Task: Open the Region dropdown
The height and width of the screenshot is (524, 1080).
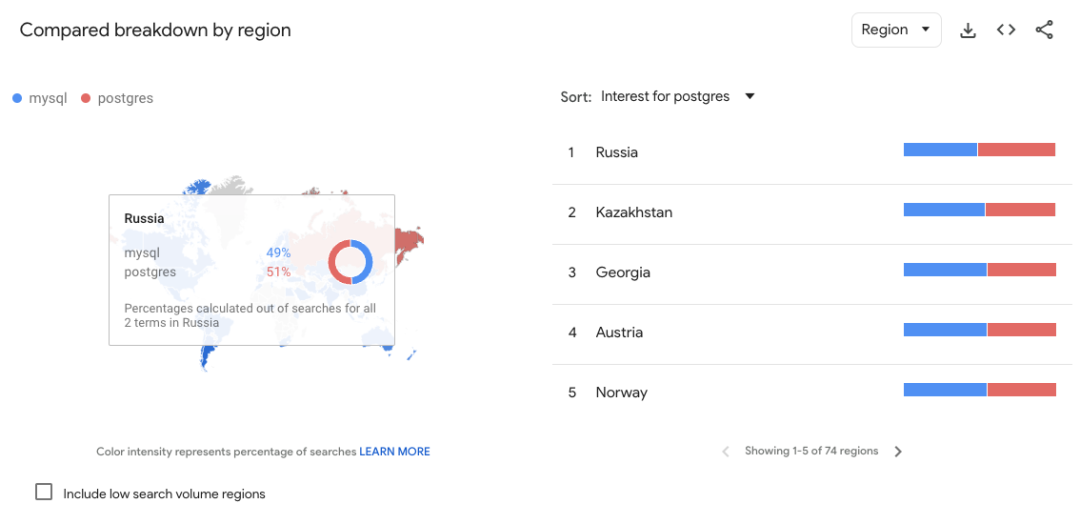Action: (x=896, y=30)
